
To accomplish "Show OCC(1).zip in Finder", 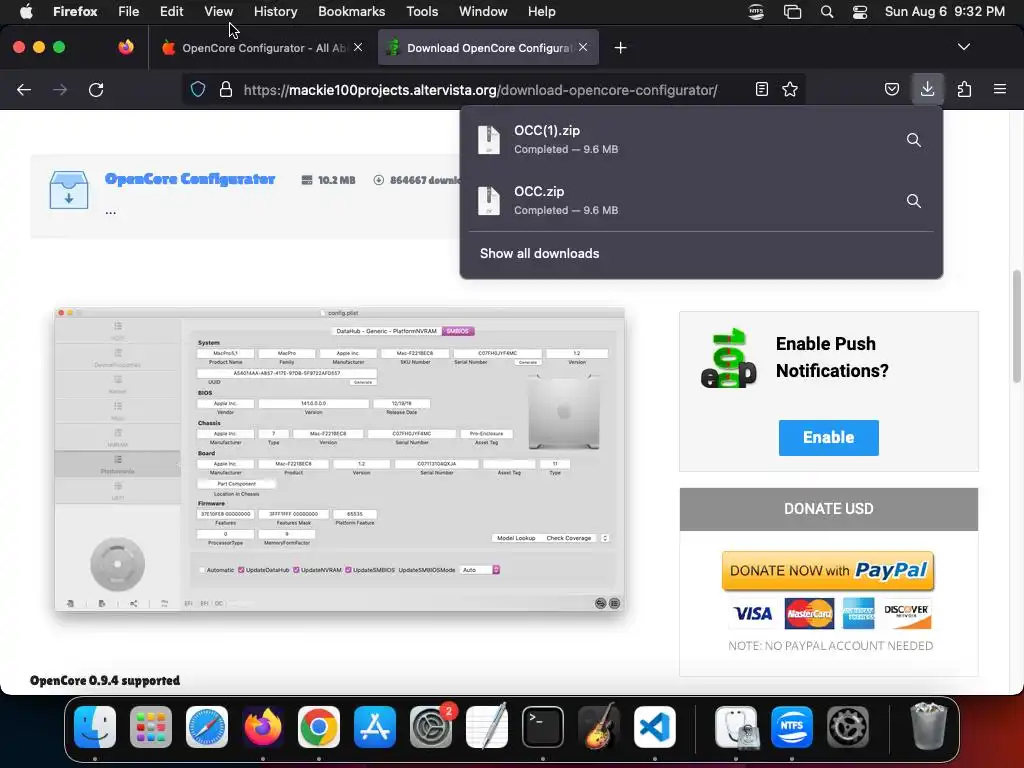I will (914, 140).
